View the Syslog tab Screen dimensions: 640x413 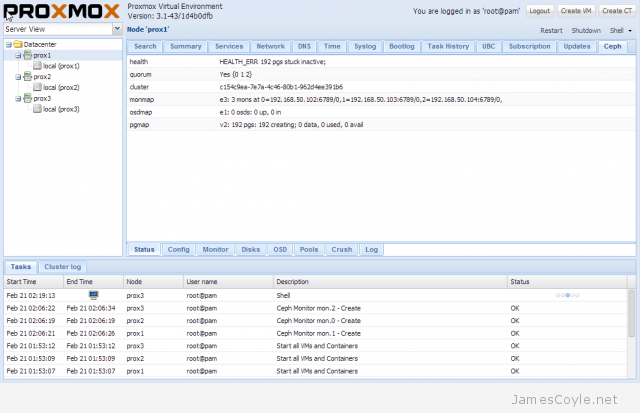coord(365,47)
